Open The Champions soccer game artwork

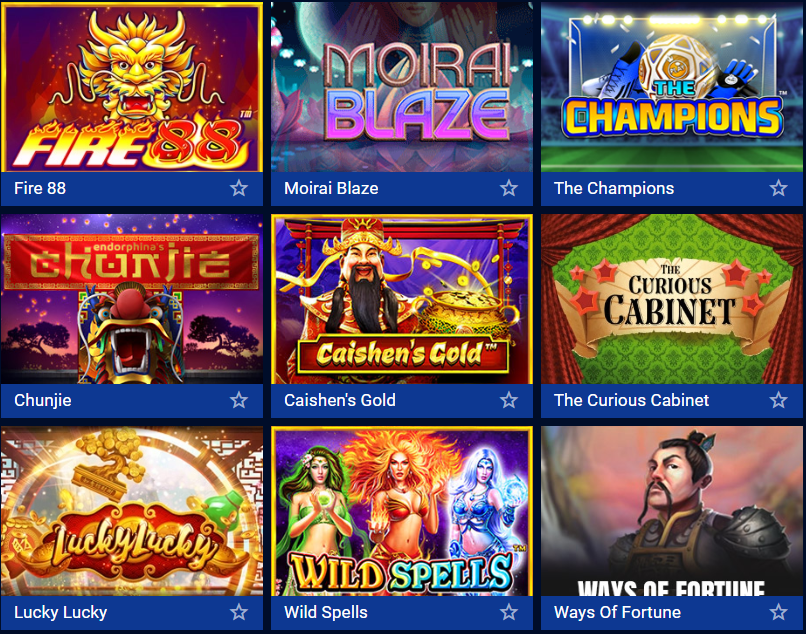click(672, 87)
